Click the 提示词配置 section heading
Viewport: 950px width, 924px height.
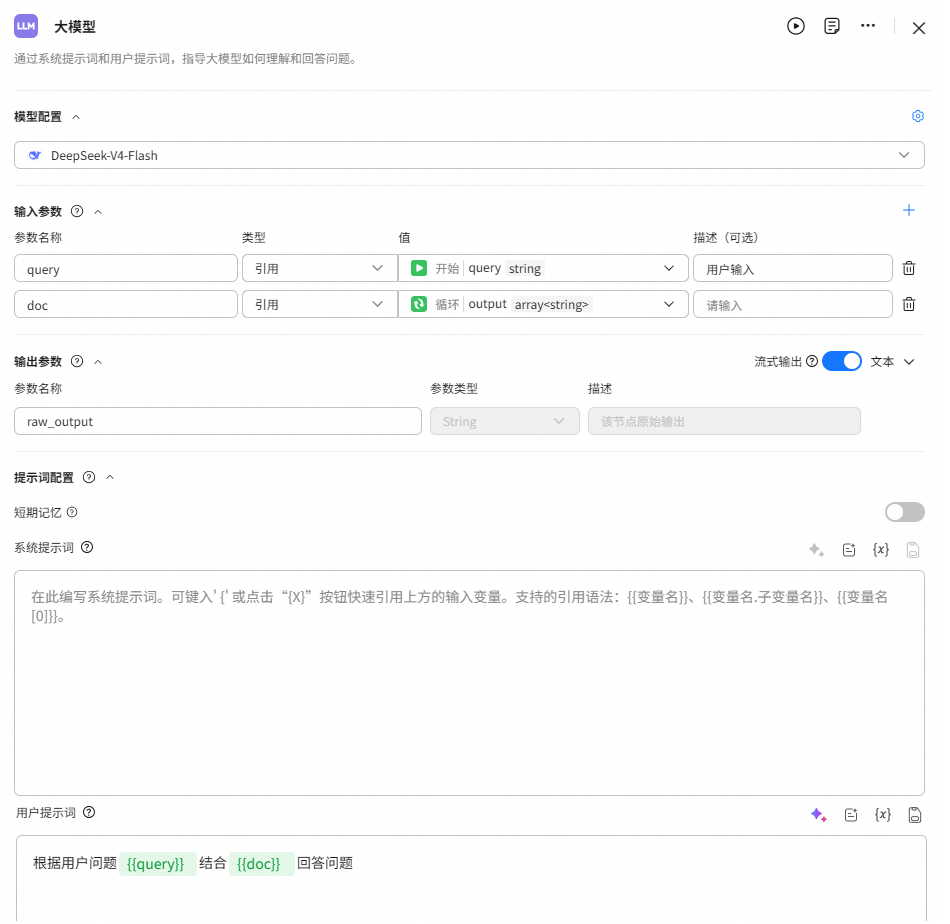pyautogui.click(x=44, y=477)
